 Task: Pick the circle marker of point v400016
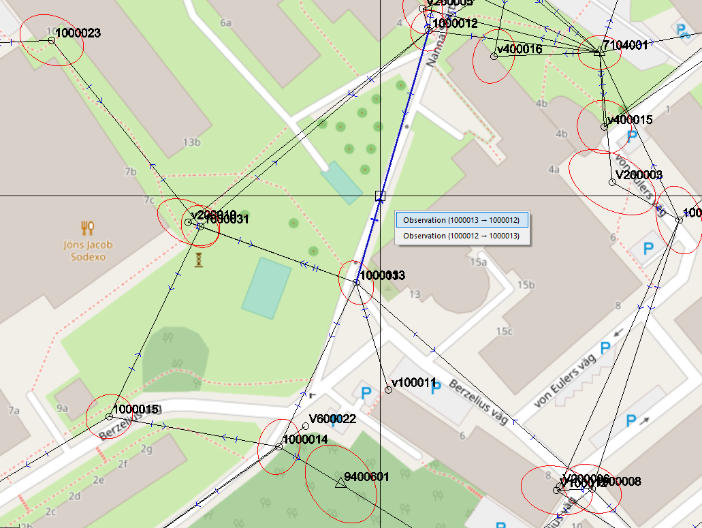pyautogui.click(x=494, y=56)
